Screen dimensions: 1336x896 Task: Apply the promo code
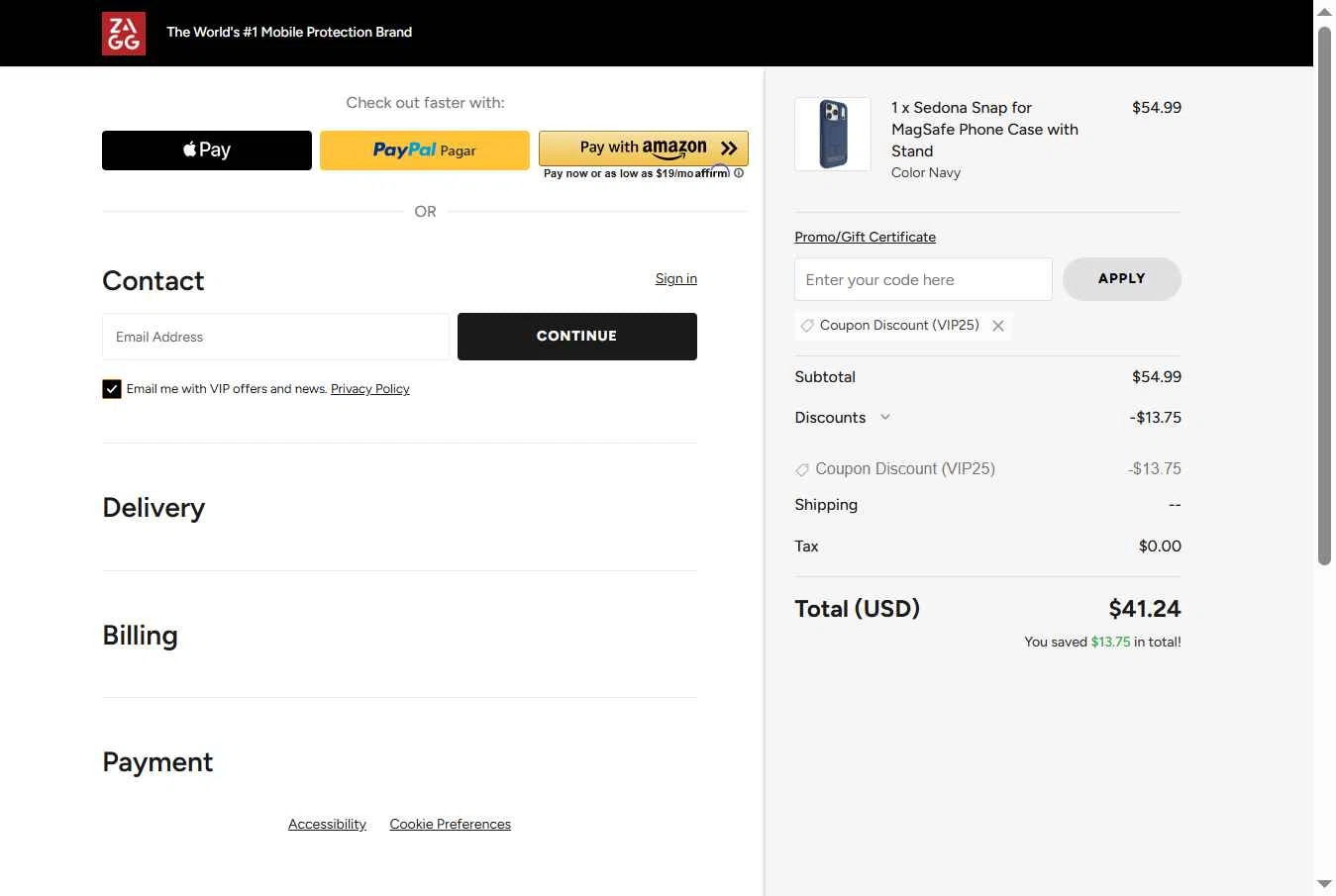click(x=1121, y=279)
